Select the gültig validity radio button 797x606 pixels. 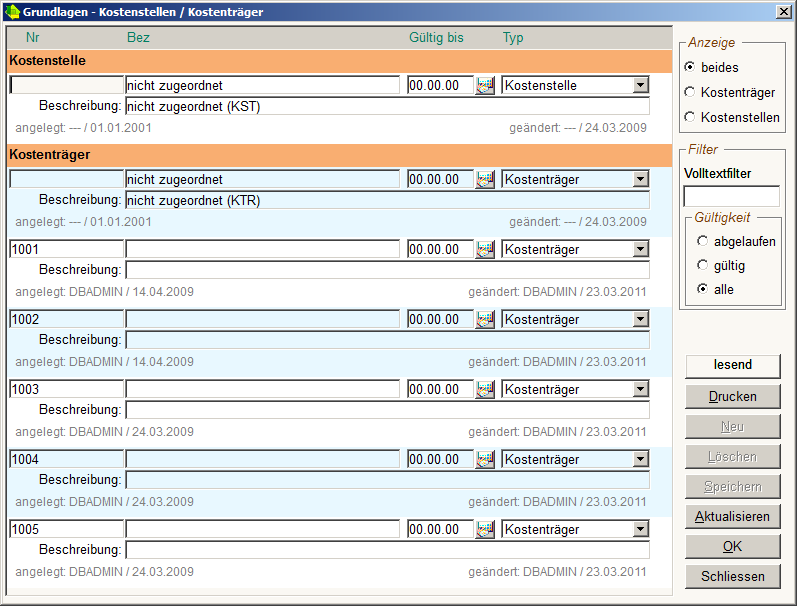(704, 266)
